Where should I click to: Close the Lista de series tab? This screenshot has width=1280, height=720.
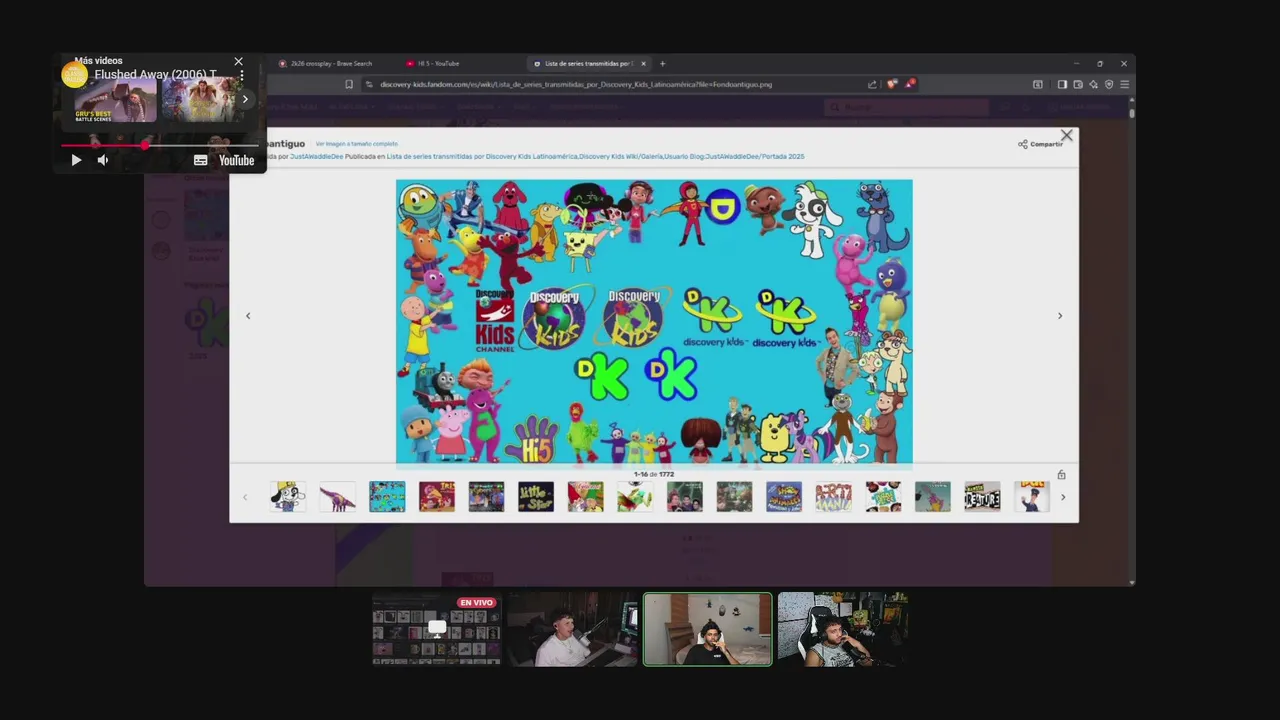coord(643,63)
